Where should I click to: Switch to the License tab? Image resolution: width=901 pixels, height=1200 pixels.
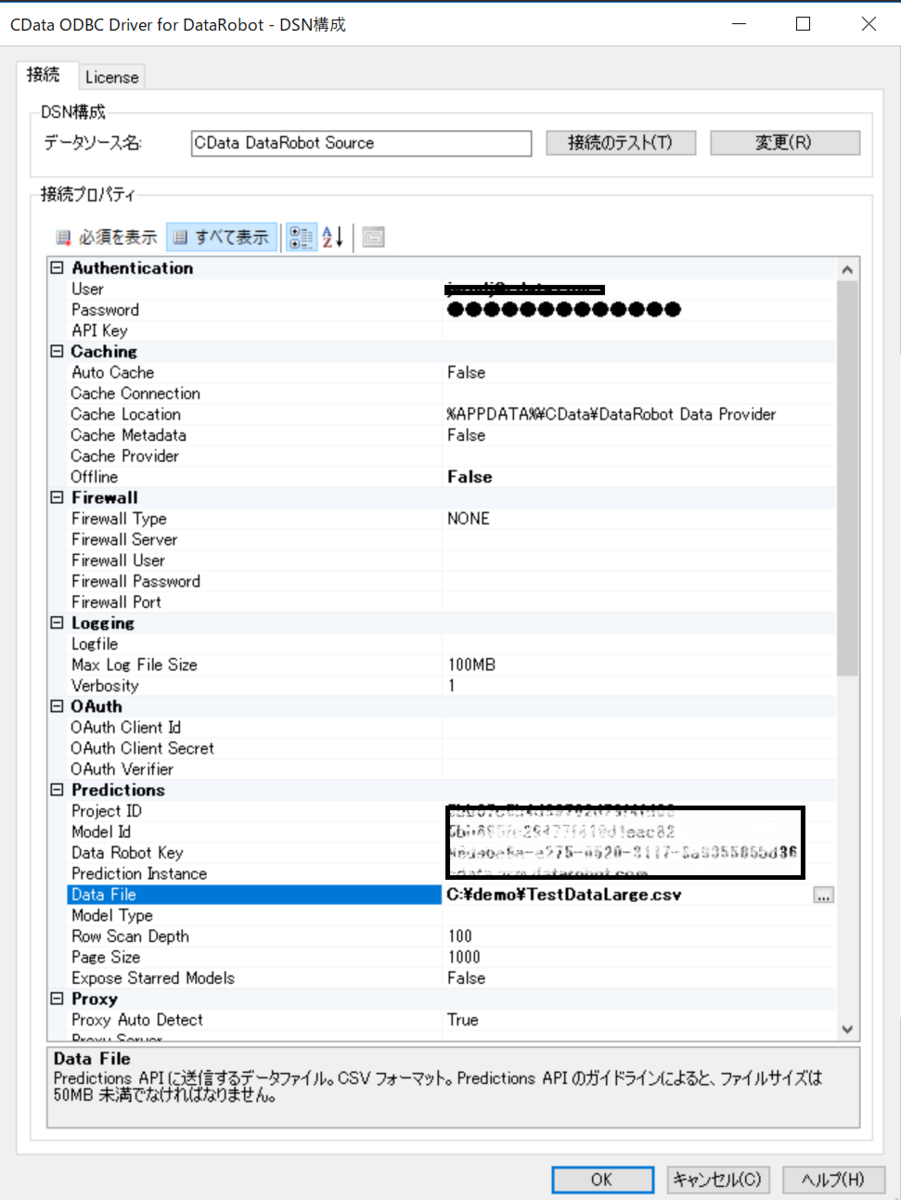point(112,77)
